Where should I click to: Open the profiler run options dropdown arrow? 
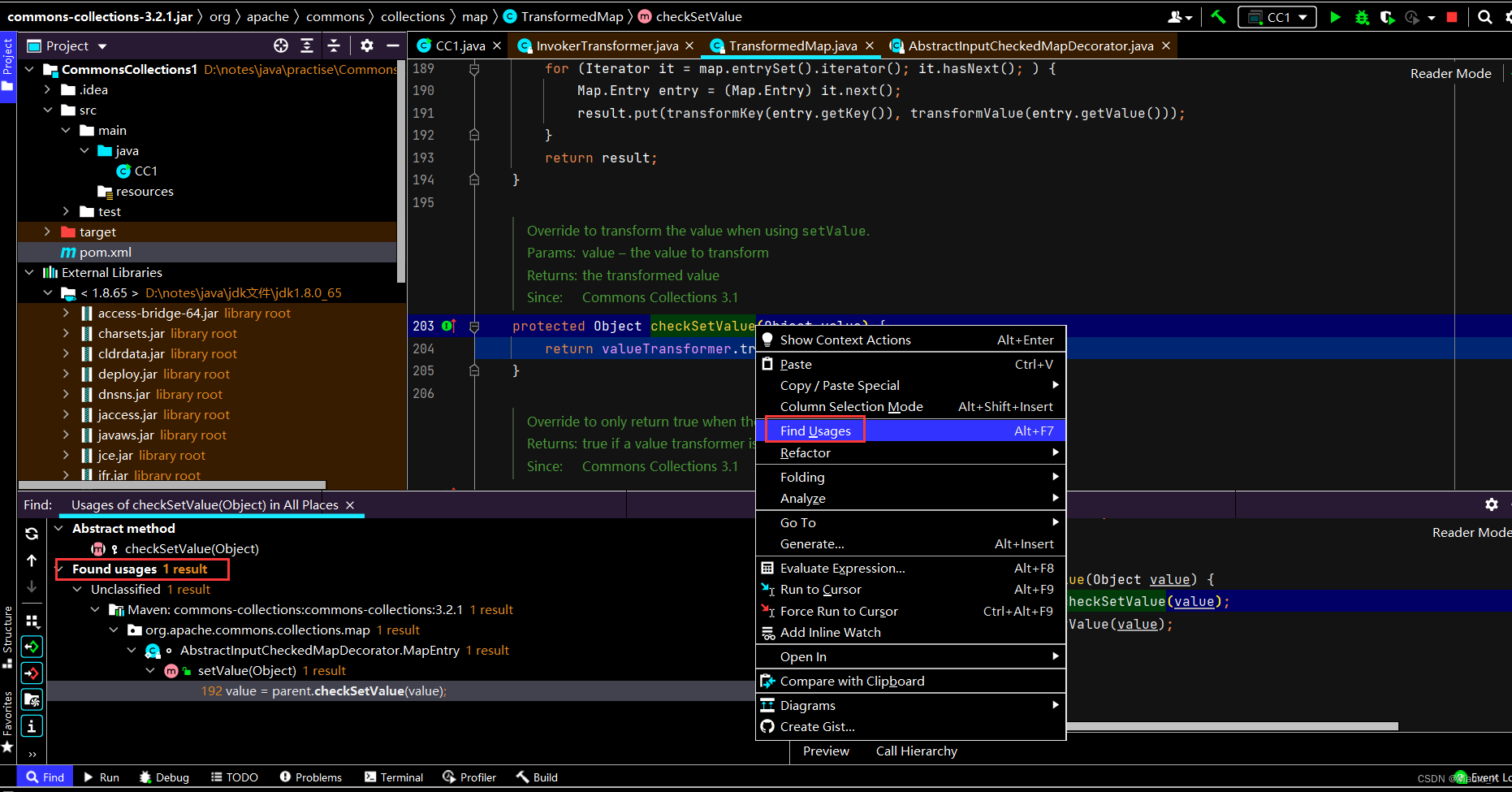(x=1431, y=17)
